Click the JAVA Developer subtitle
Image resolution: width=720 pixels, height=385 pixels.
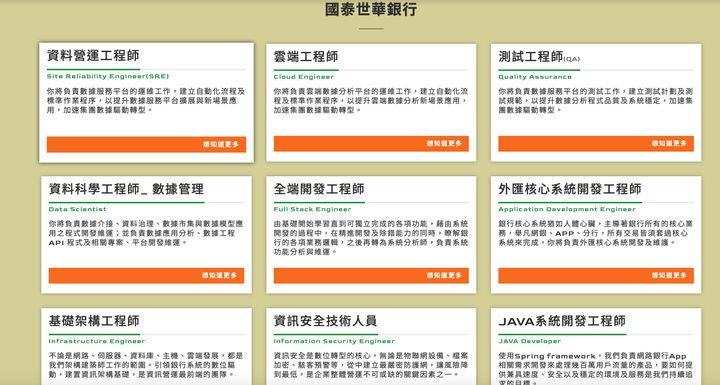pyautogui.click(x=529, y=341)
